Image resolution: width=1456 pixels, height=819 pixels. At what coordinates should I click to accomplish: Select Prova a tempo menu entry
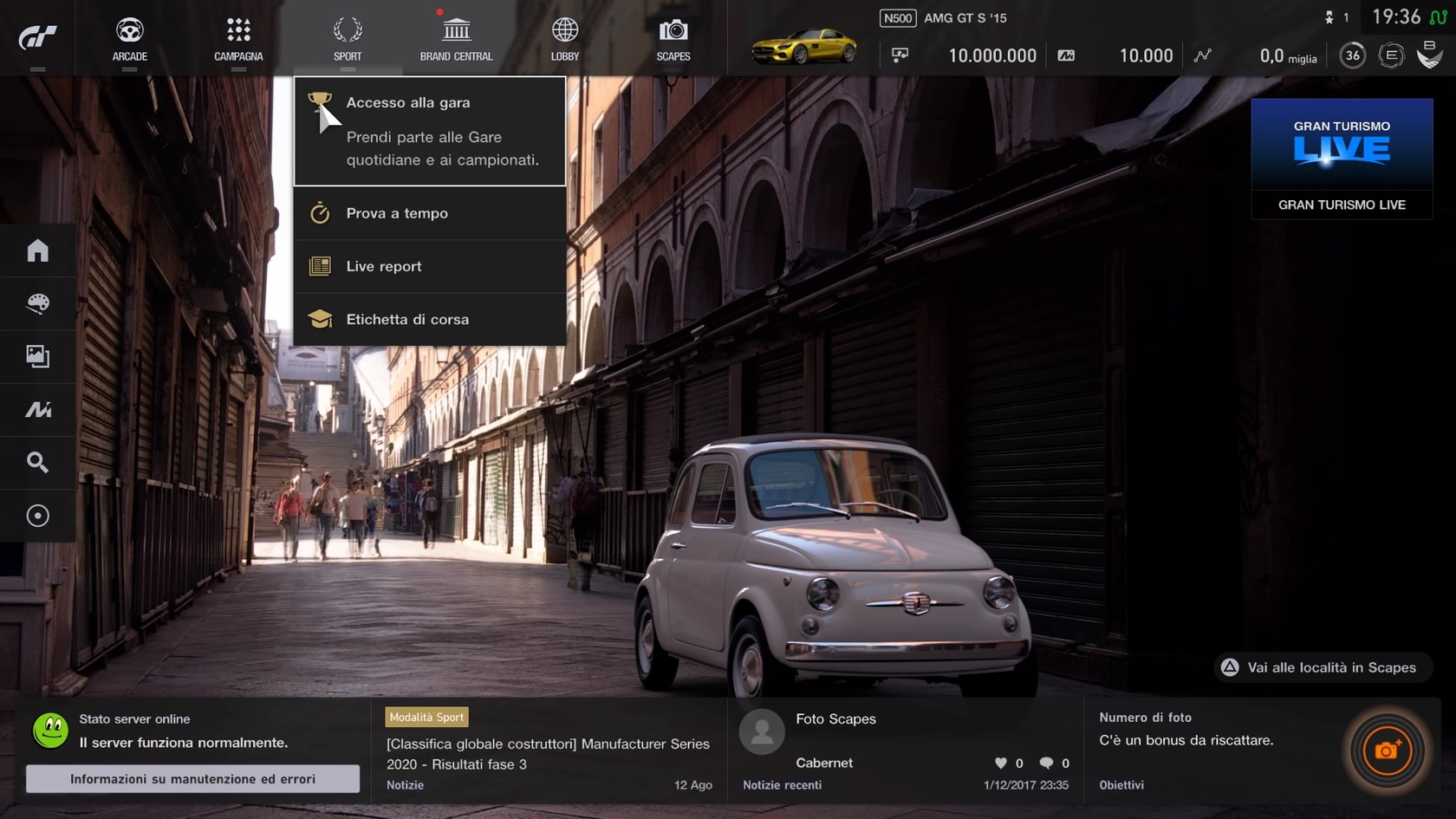tap(430, 213)
